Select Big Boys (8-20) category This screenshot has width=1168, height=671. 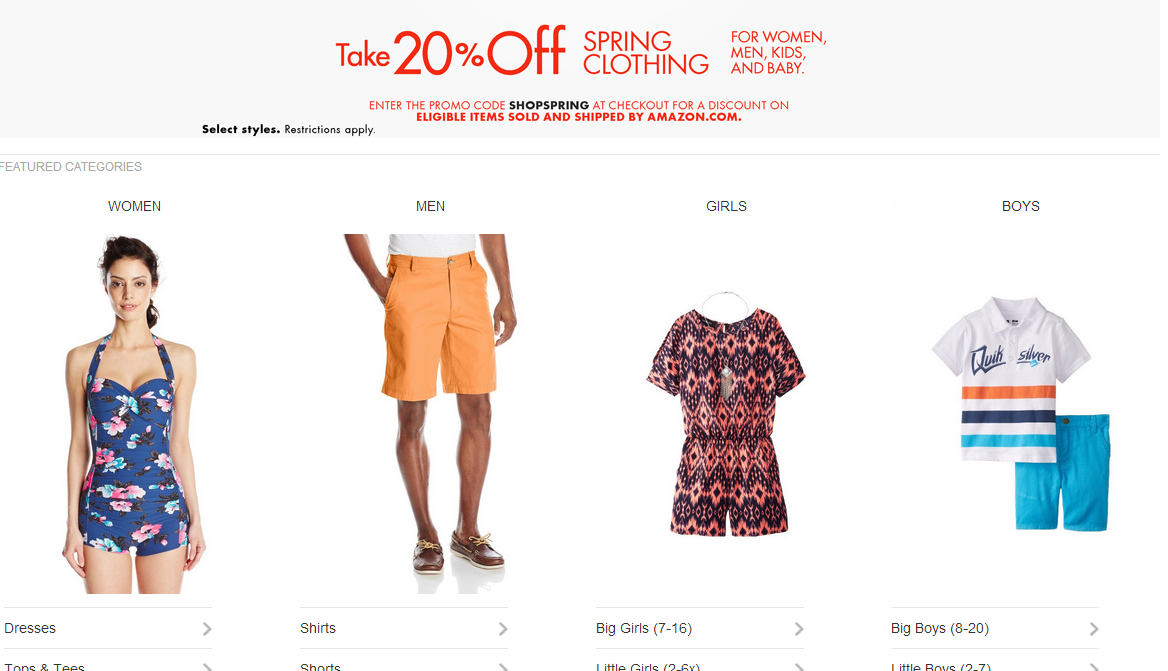point(940,629)
